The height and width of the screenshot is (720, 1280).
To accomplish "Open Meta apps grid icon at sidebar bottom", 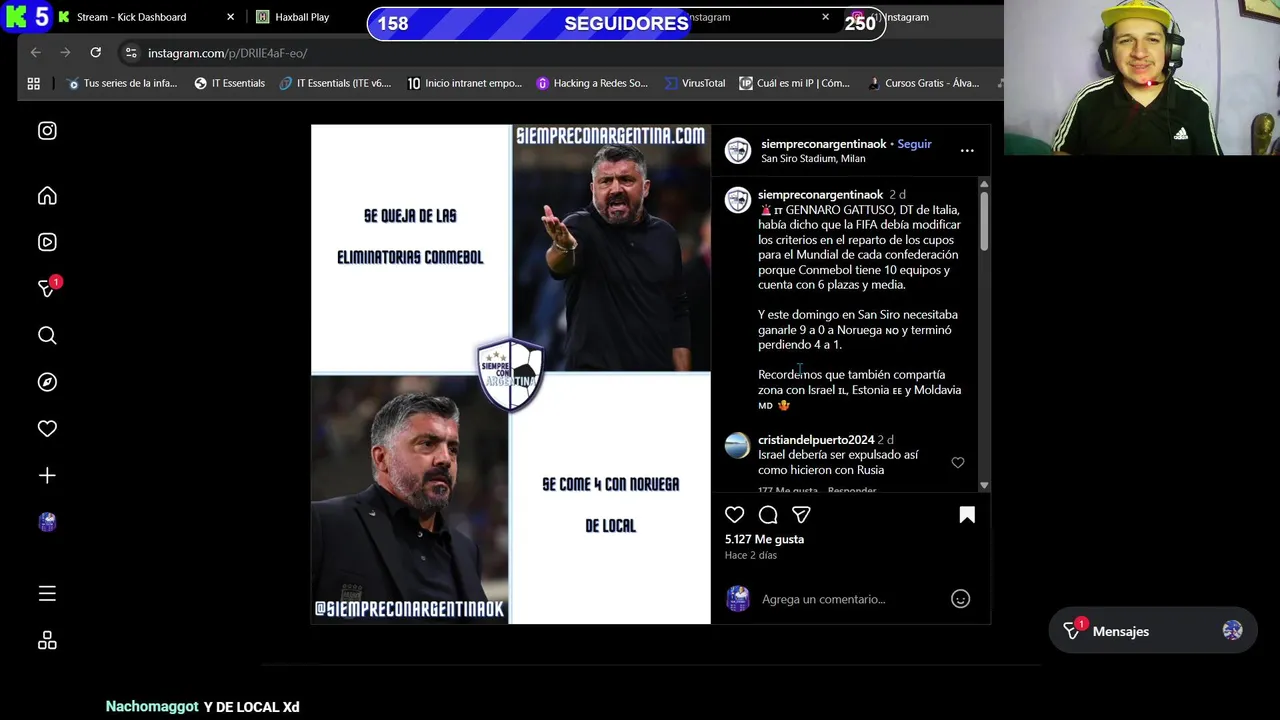I will click(47, 641).
